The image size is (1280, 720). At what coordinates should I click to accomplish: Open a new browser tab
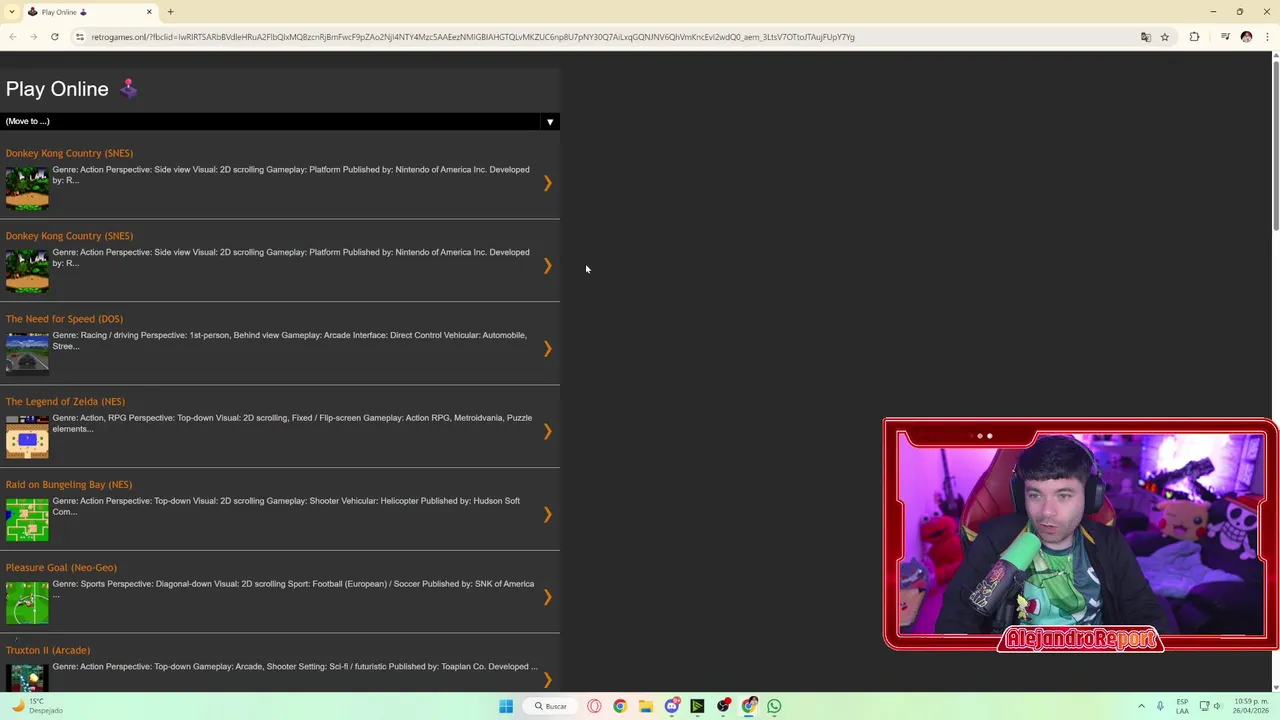(170, 12)
